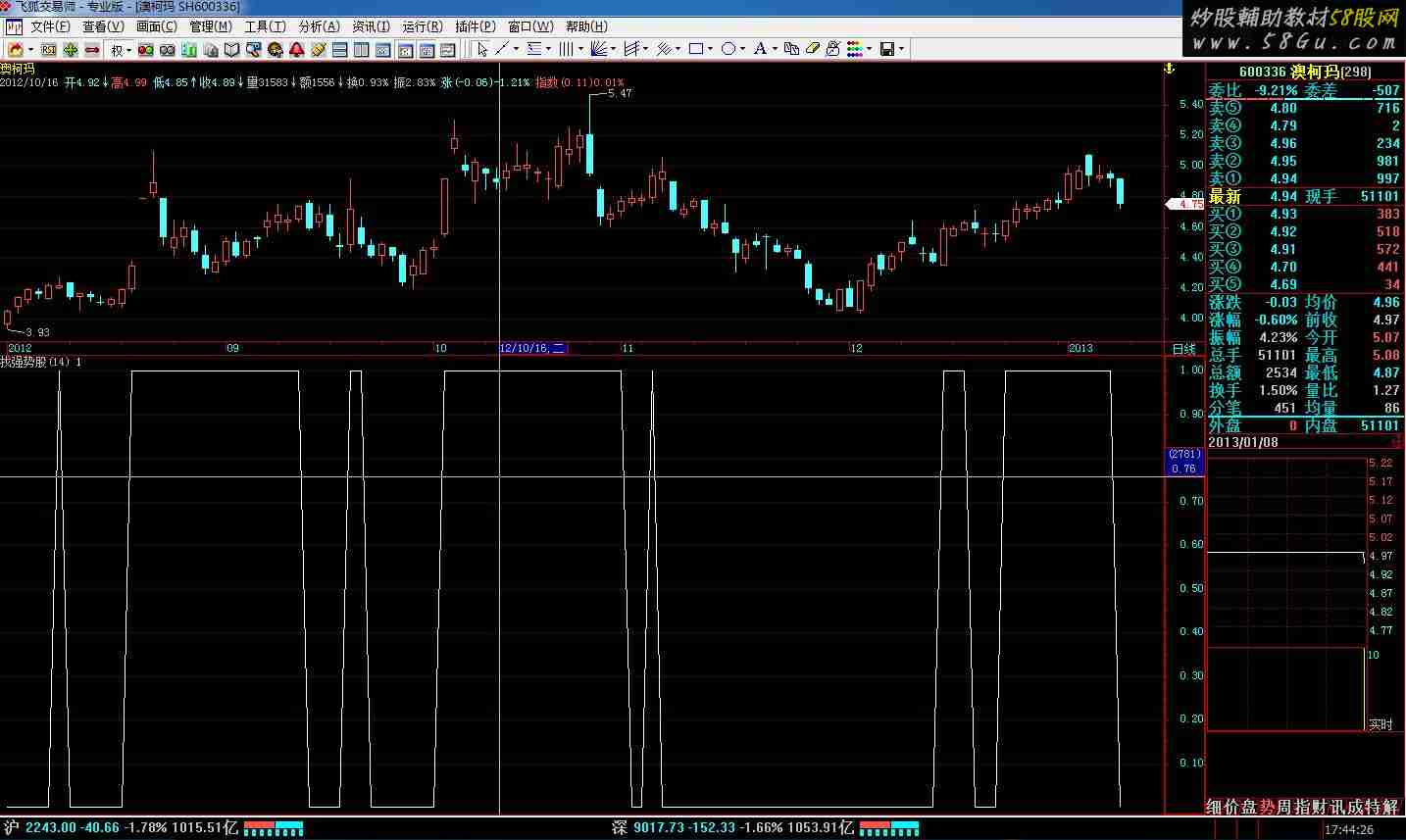The image size is (1406, 840).
Task: Click the yellow satellite toolbar icon
Action: pos(318,49)
